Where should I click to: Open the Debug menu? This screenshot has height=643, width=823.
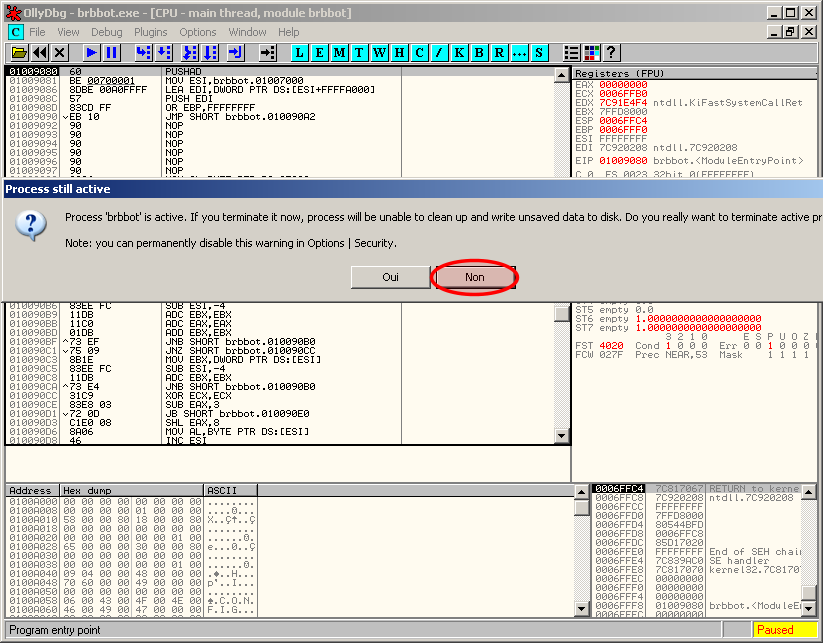point(106,32)
